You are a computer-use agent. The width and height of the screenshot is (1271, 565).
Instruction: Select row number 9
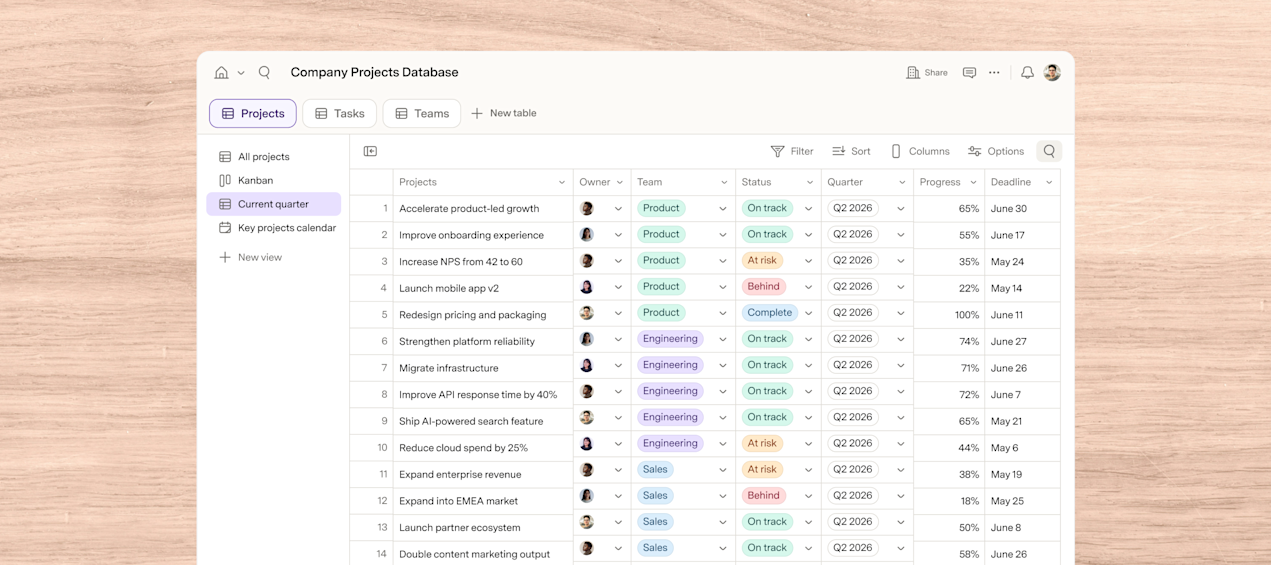(x=384, y=421)
